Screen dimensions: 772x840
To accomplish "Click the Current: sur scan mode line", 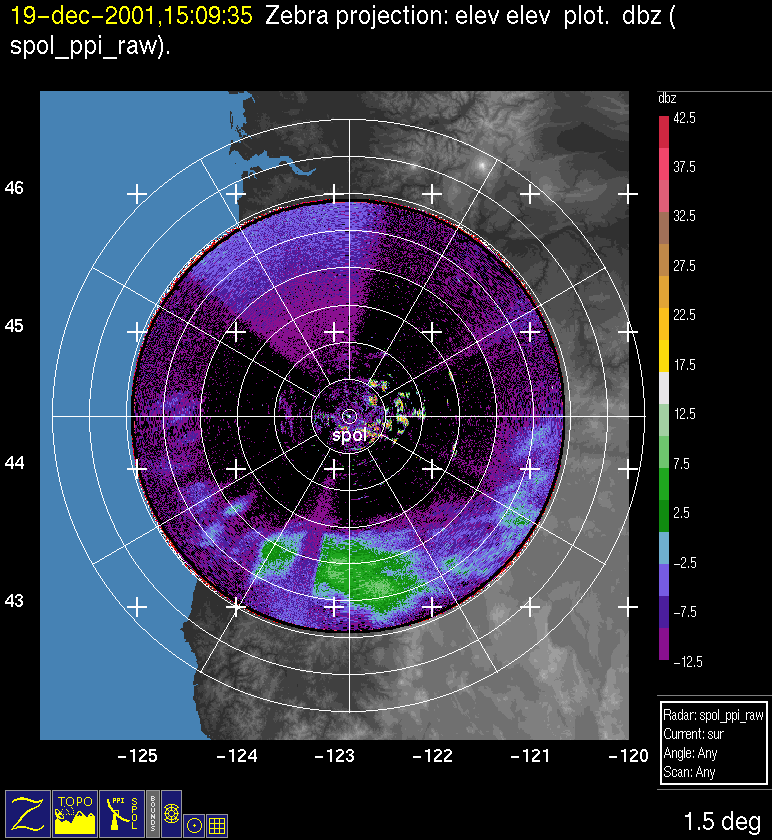I will tap(696, 735).
